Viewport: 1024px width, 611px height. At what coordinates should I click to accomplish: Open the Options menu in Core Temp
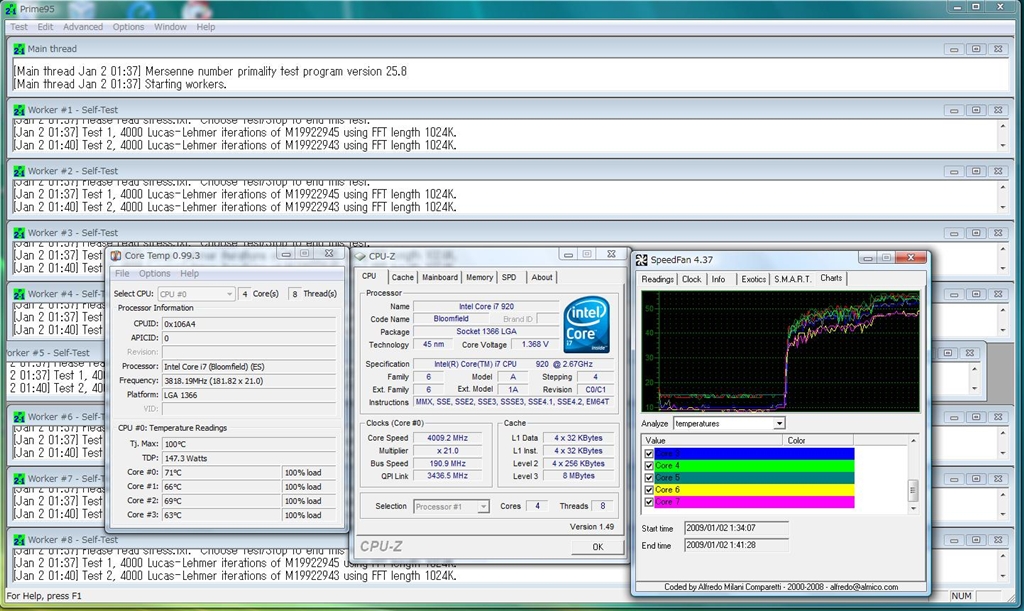point(154,274)
